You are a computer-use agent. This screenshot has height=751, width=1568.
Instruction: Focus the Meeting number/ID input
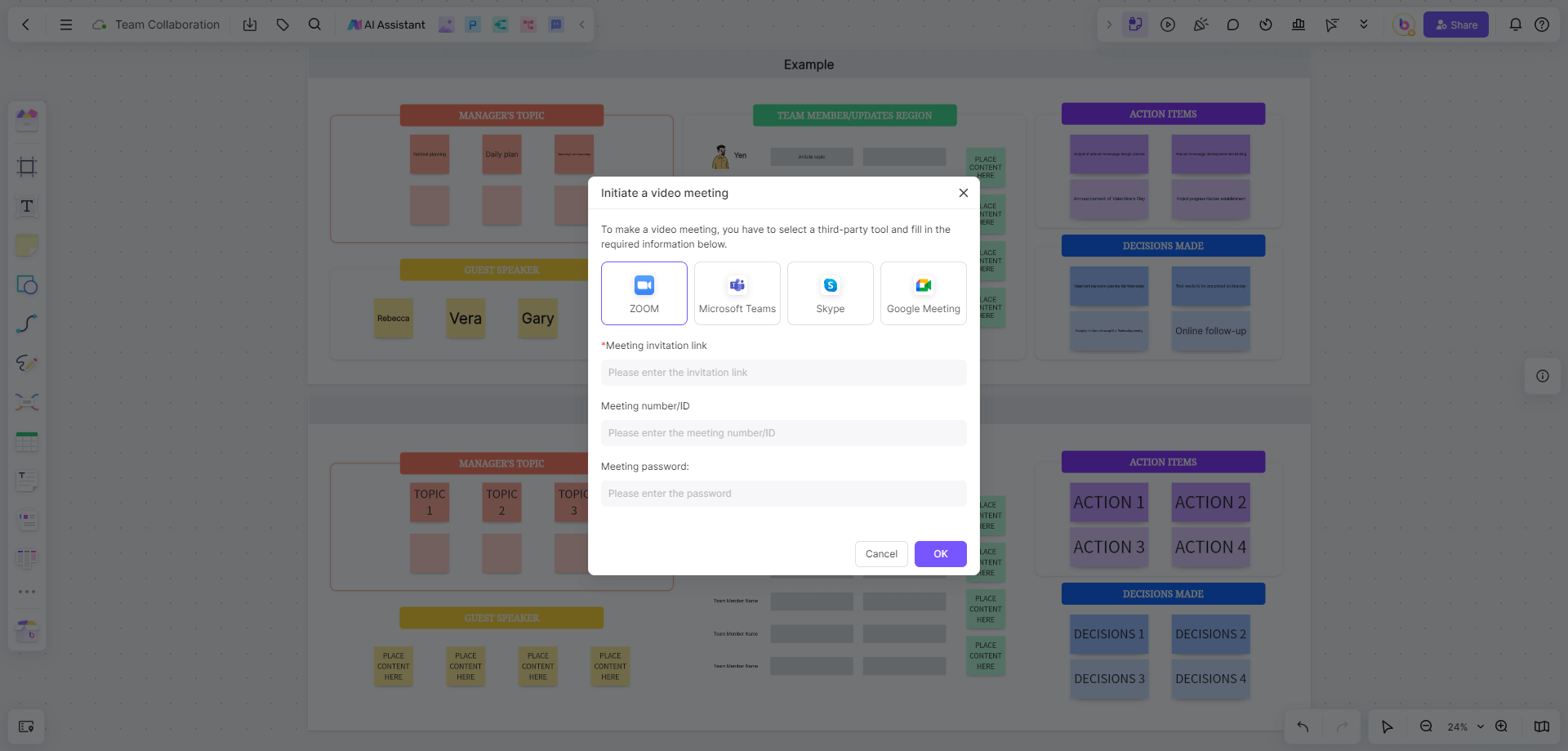click(x=784, y=433)
